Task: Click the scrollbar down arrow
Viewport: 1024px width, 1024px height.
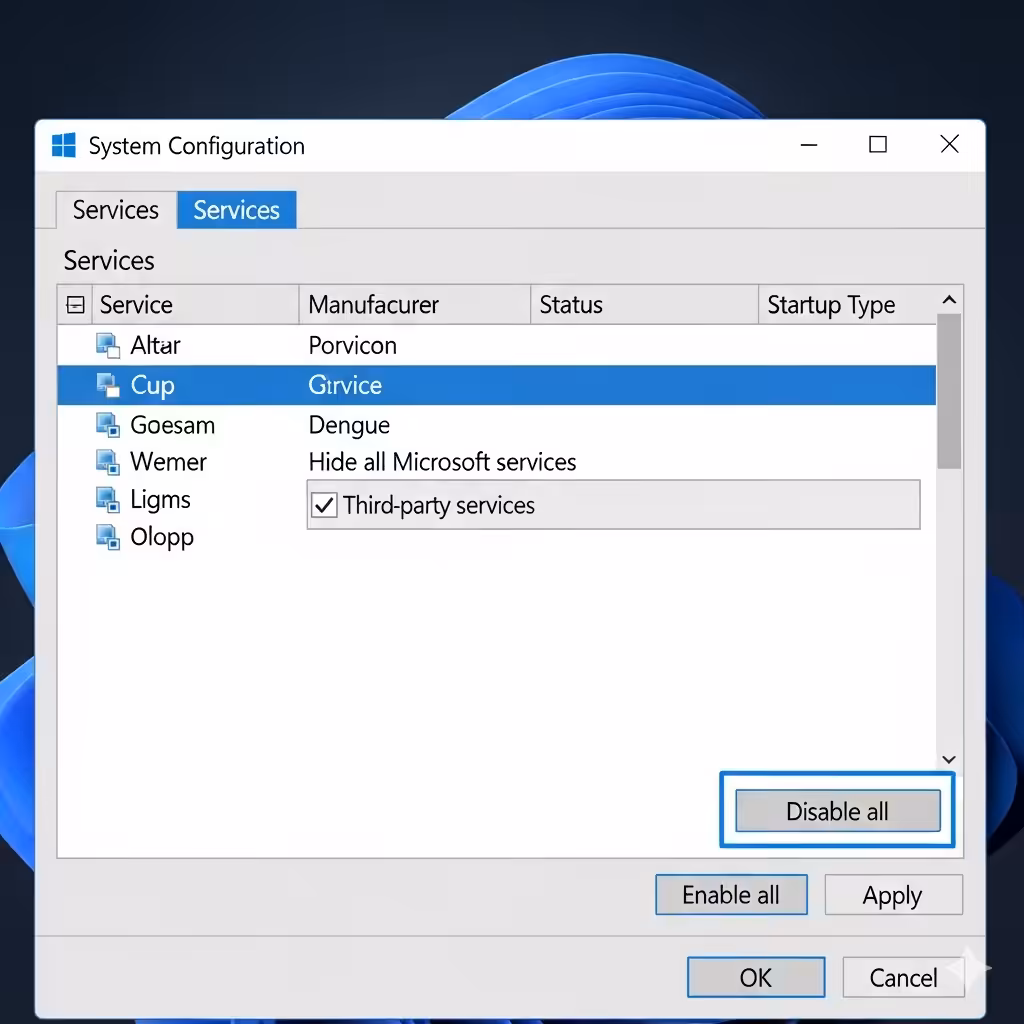Action: coord(949,759)
